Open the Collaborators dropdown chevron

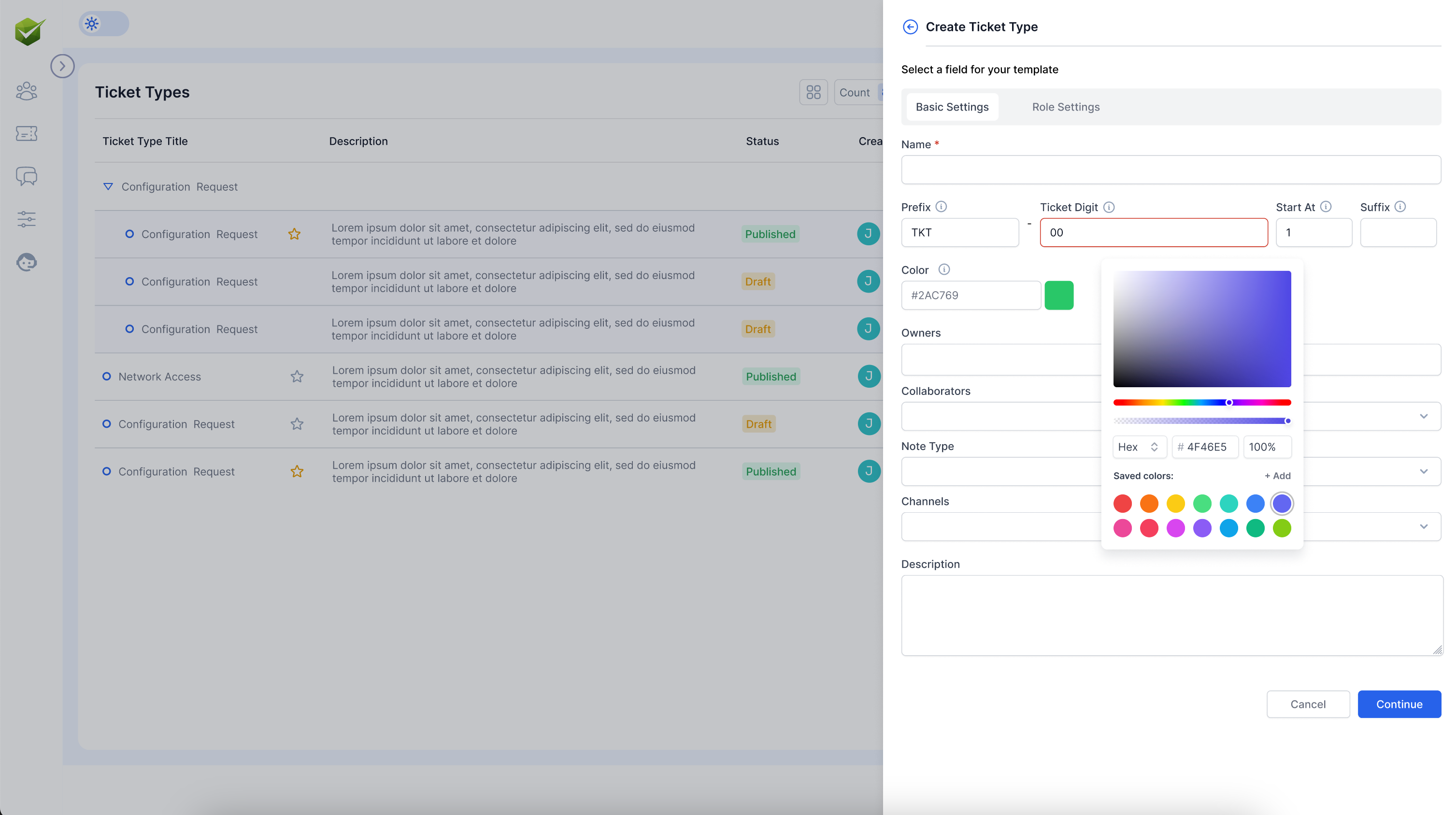coord(1424,416)
